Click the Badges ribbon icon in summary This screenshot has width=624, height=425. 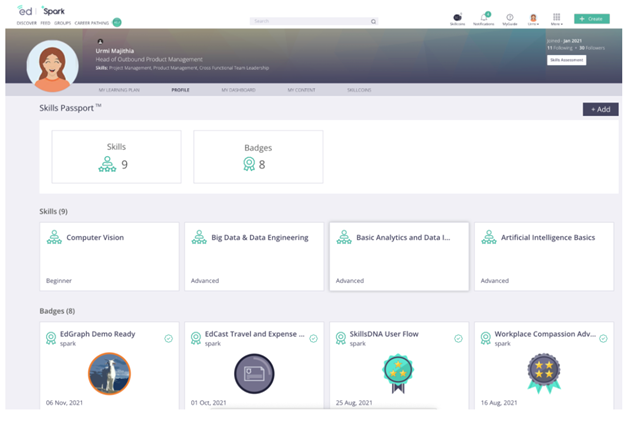[247, 165]
